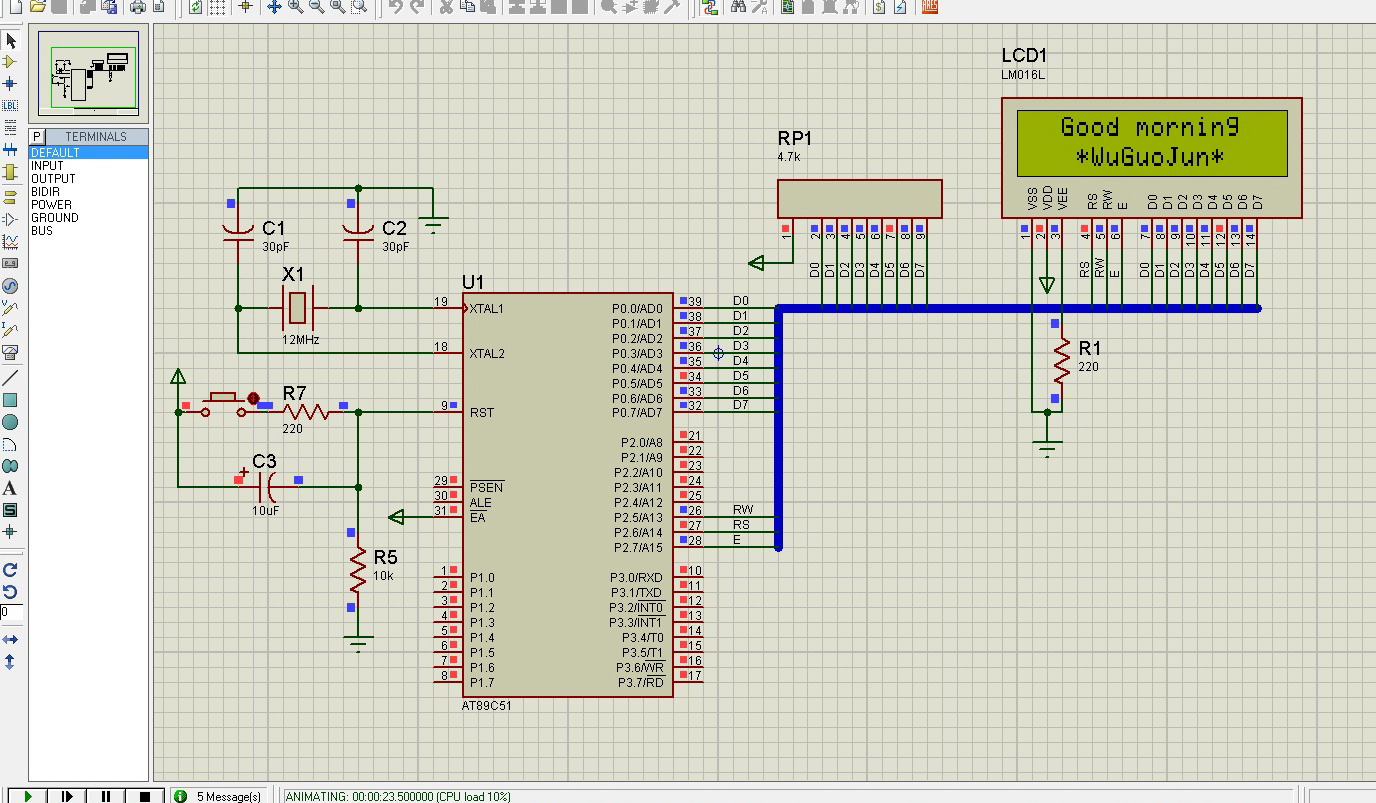Select the Wire Label (LBL) tool

tap(11, 105)
